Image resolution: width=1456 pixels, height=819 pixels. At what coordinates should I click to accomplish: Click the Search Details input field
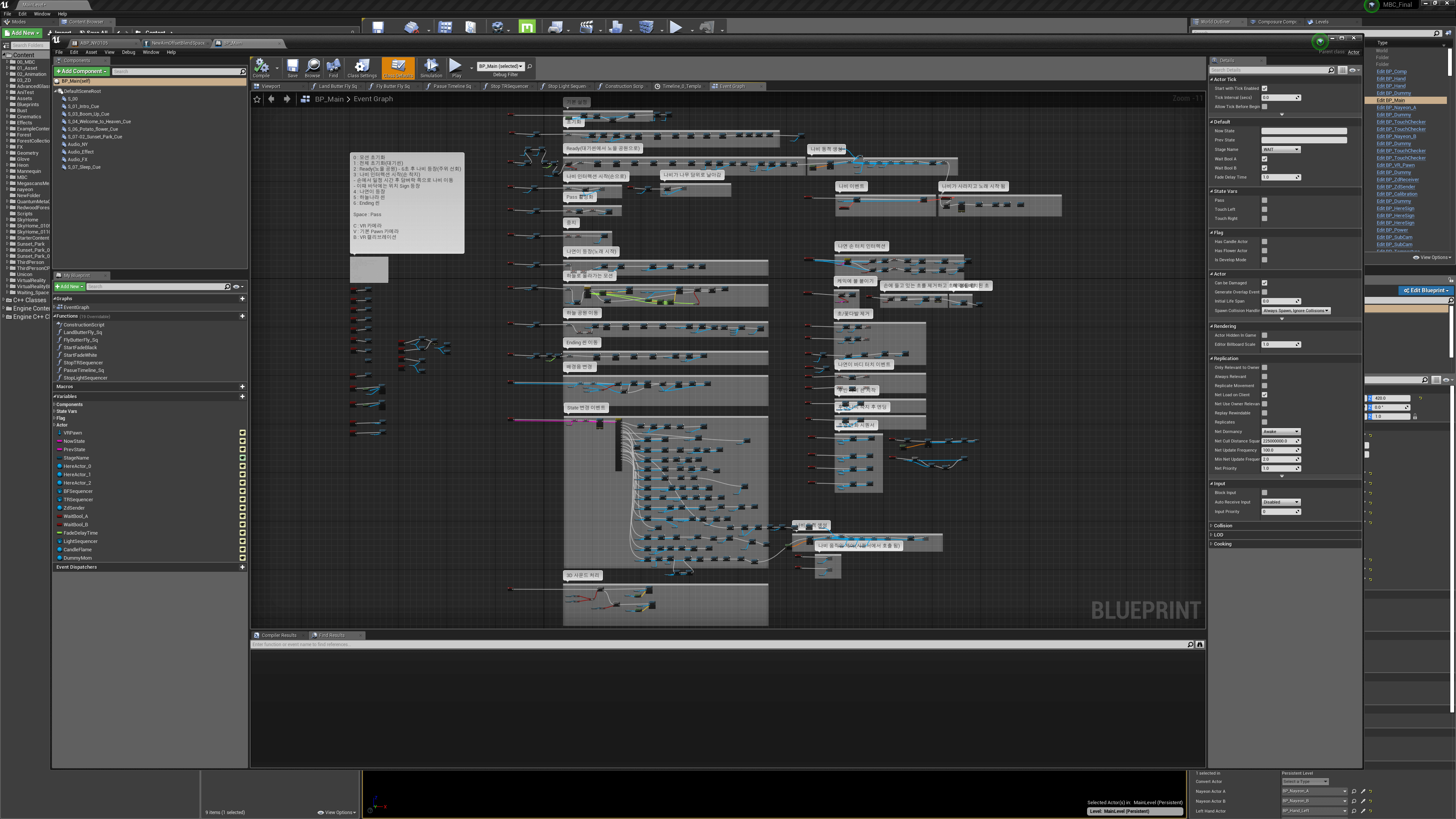[1268, 70]
